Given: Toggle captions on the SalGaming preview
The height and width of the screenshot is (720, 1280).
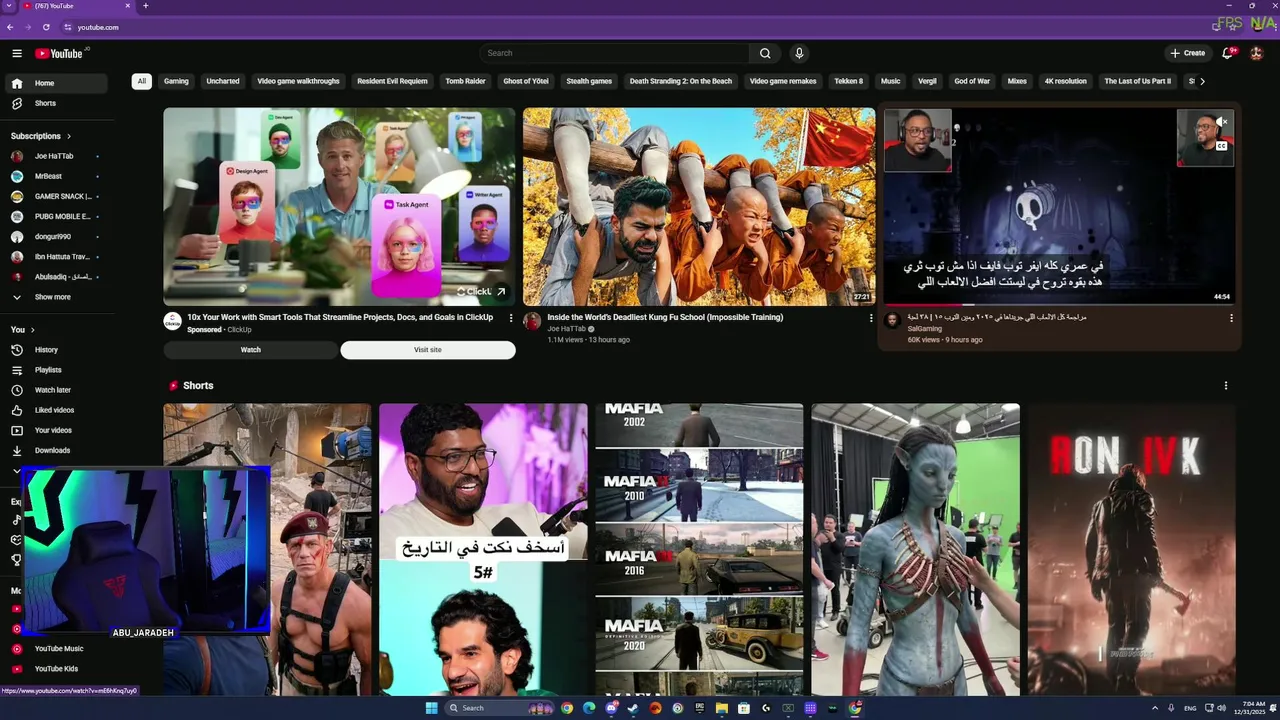Looking at the screenshot, I should click(1222, 146).
